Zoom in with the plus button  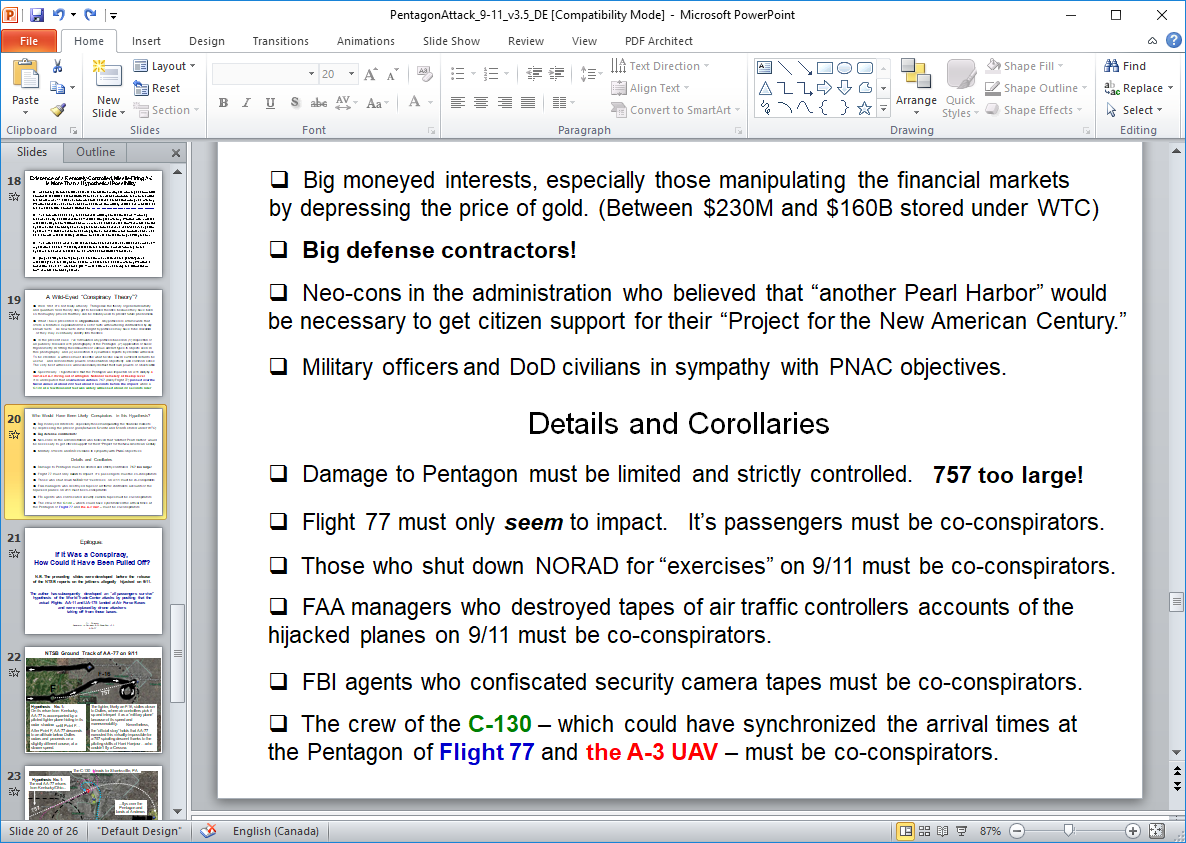[1132, 831]
